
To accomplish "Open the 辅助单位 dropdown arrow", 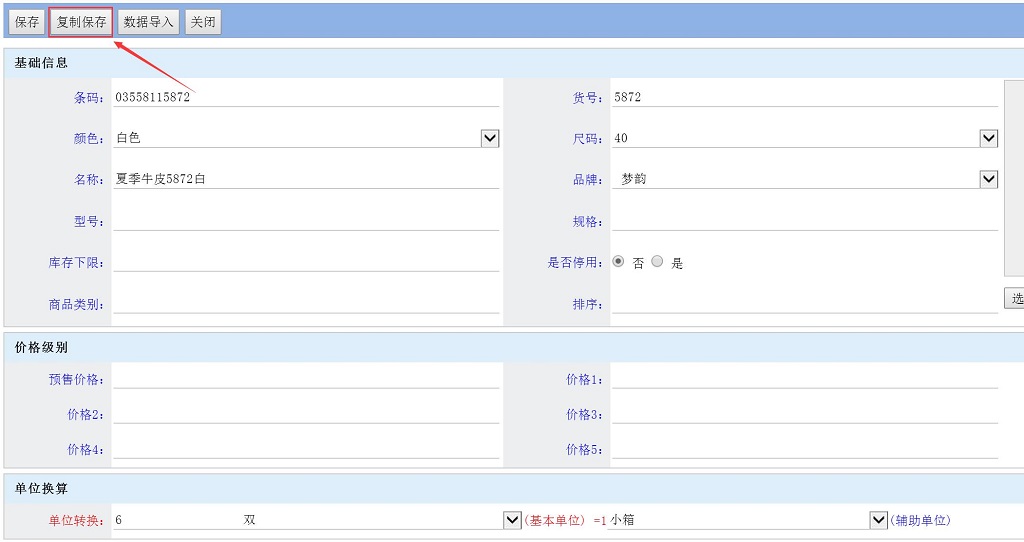I will pyautogui.click(x=879, y=520).
